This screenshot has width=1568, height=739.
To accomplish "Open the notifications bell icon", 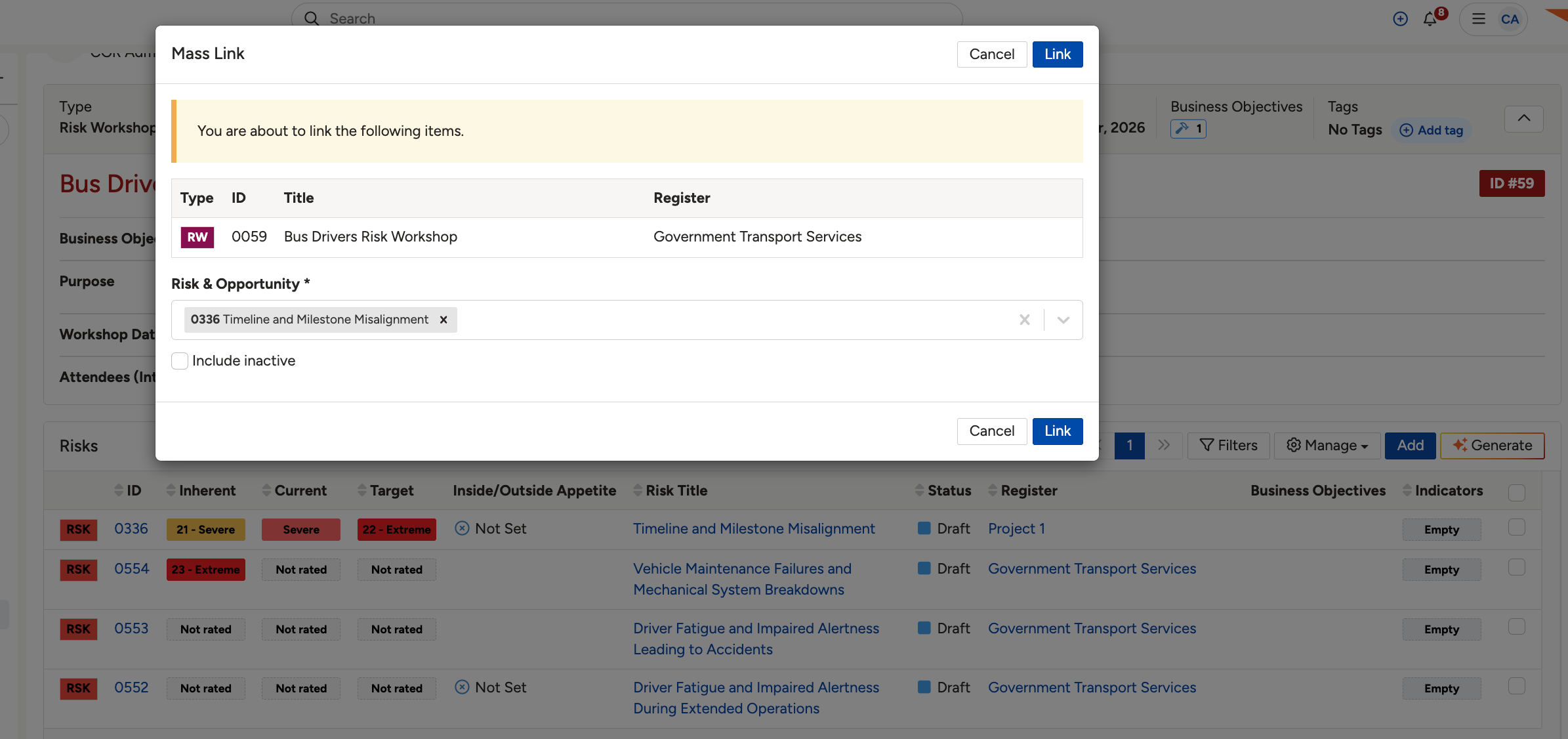I will (1430, 19).
